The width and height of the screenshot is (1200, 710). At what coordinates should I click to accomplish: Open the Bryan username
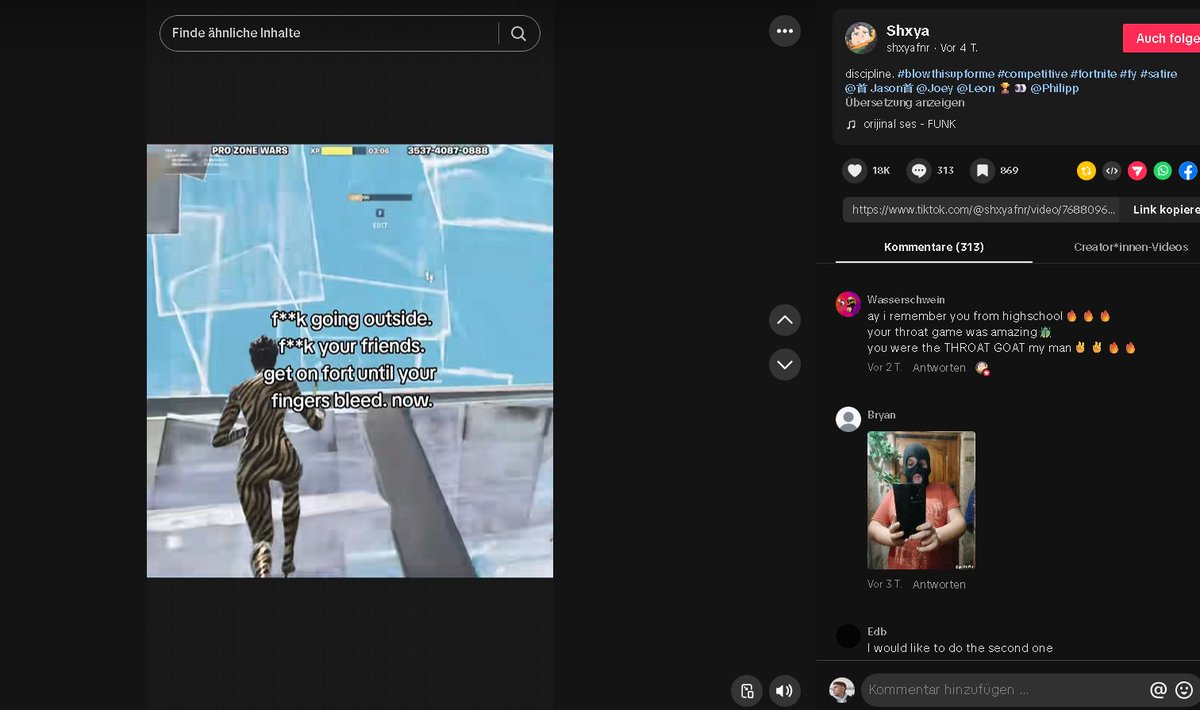[881, 415]
